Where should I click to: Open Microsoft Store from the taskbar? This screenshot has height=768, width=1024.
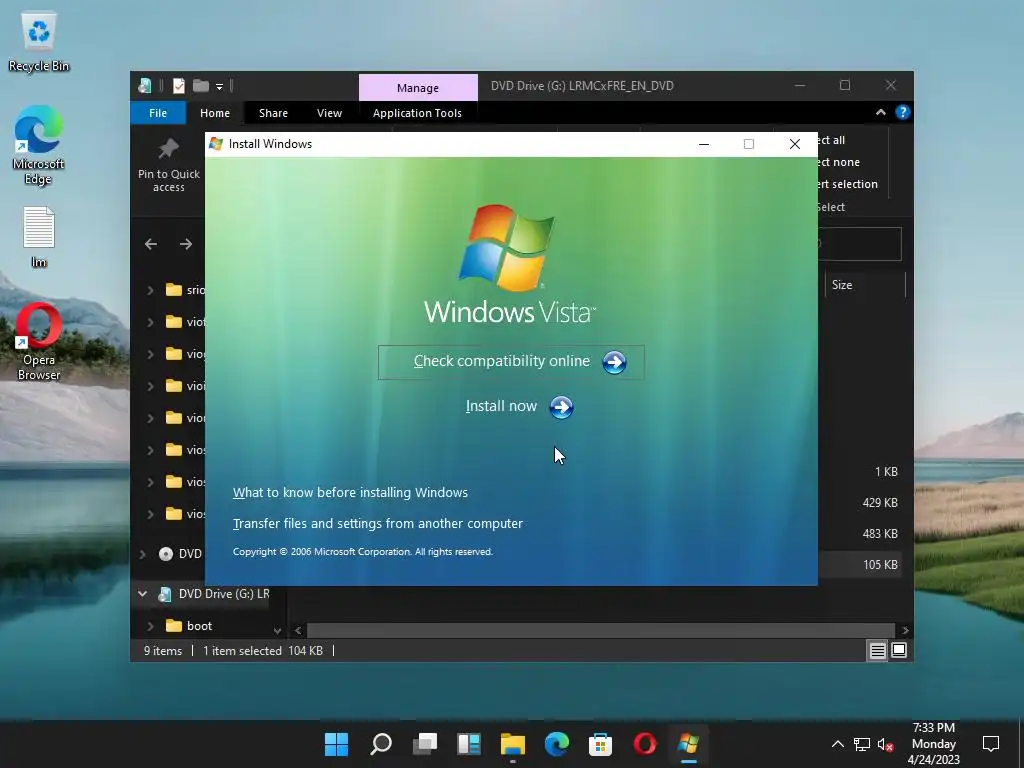pyautogui.click(x=600, y=744)
